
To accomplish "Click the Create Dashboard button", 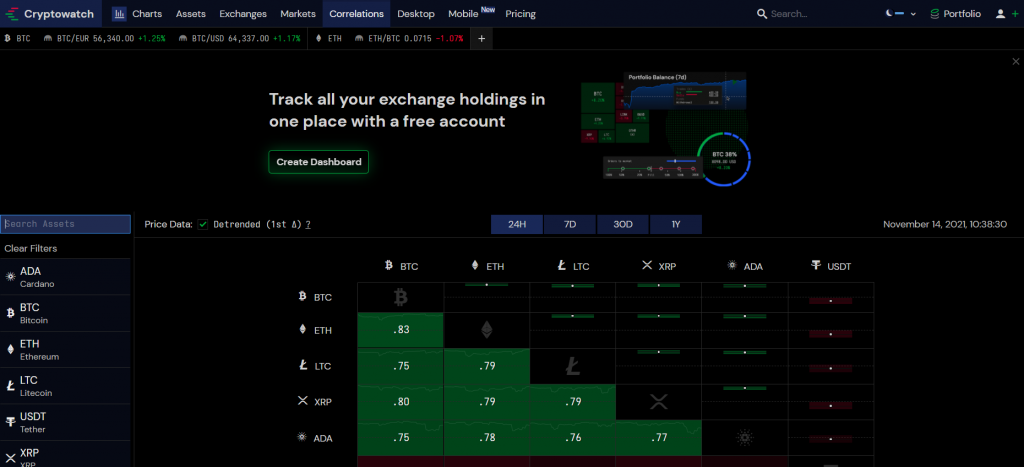I will tap(319, 162).
